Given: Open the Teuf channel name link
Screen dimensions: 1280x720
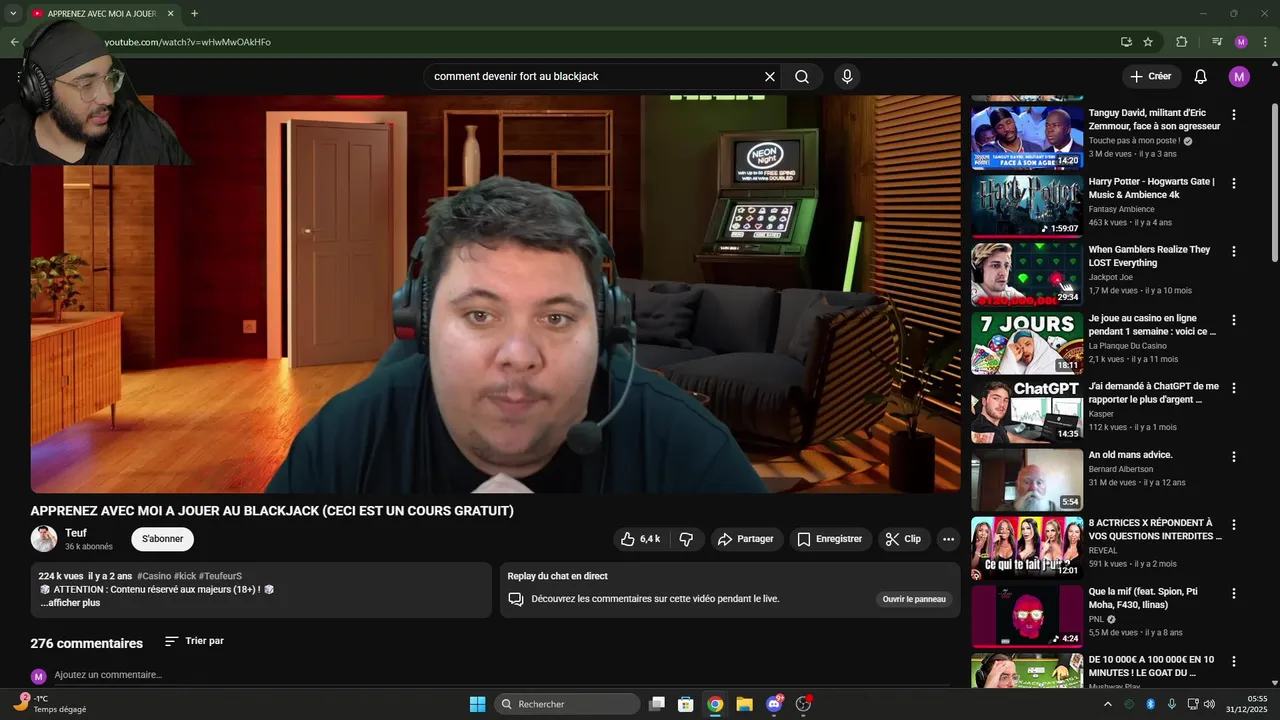Looking at the screenshot, I should click(76, 533).
